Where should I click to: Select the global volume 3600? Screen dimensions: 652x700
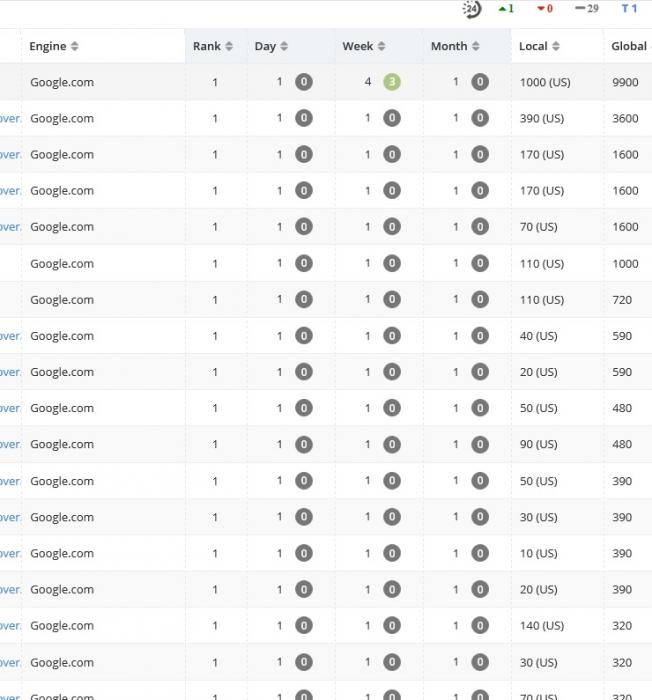[625, 118]
